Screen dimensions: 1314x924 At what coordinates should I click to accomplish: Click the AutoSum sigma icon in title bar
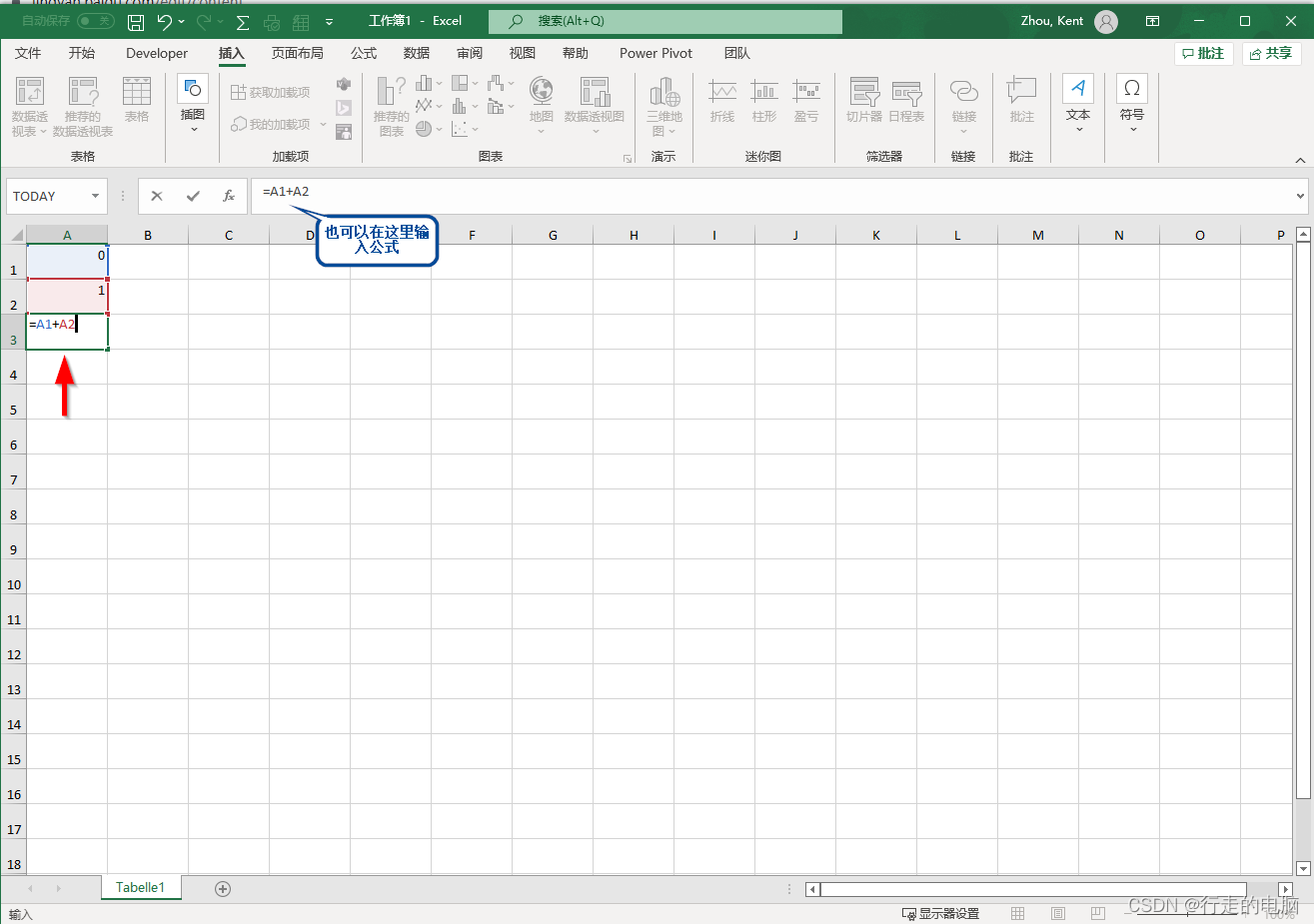click(242, 22)
